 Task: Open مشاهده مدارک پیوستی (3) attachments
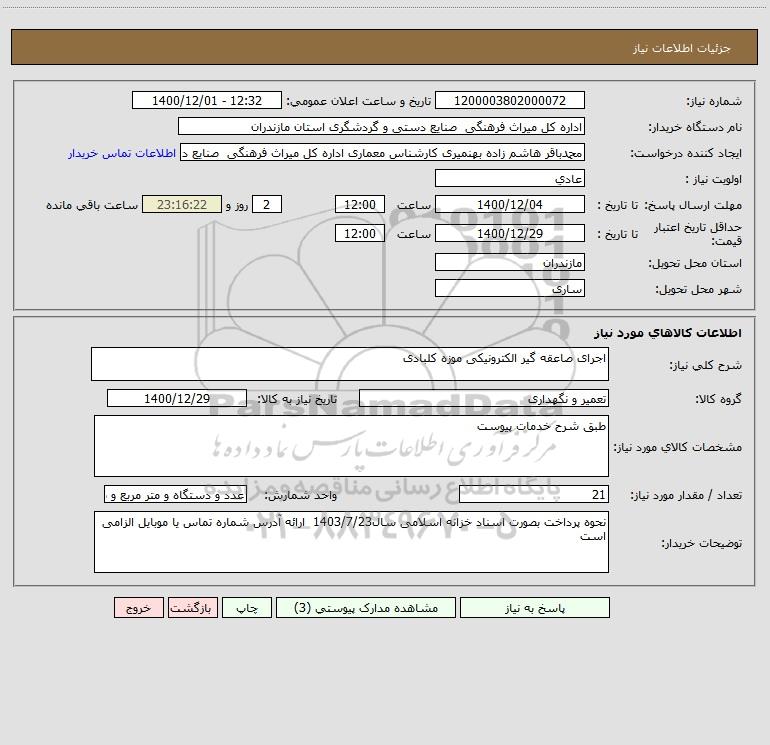366,608
